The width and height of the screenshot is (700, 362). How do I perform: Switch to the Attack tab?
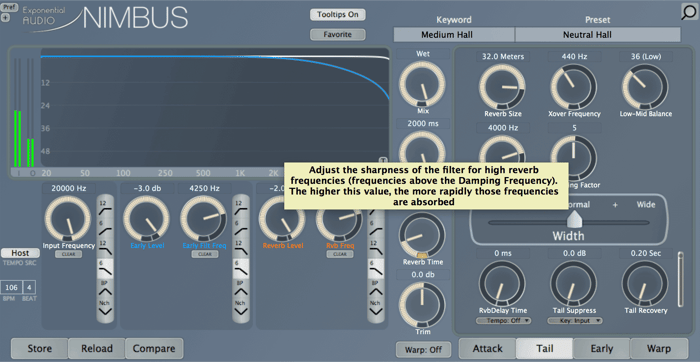(x=488, y=349)
